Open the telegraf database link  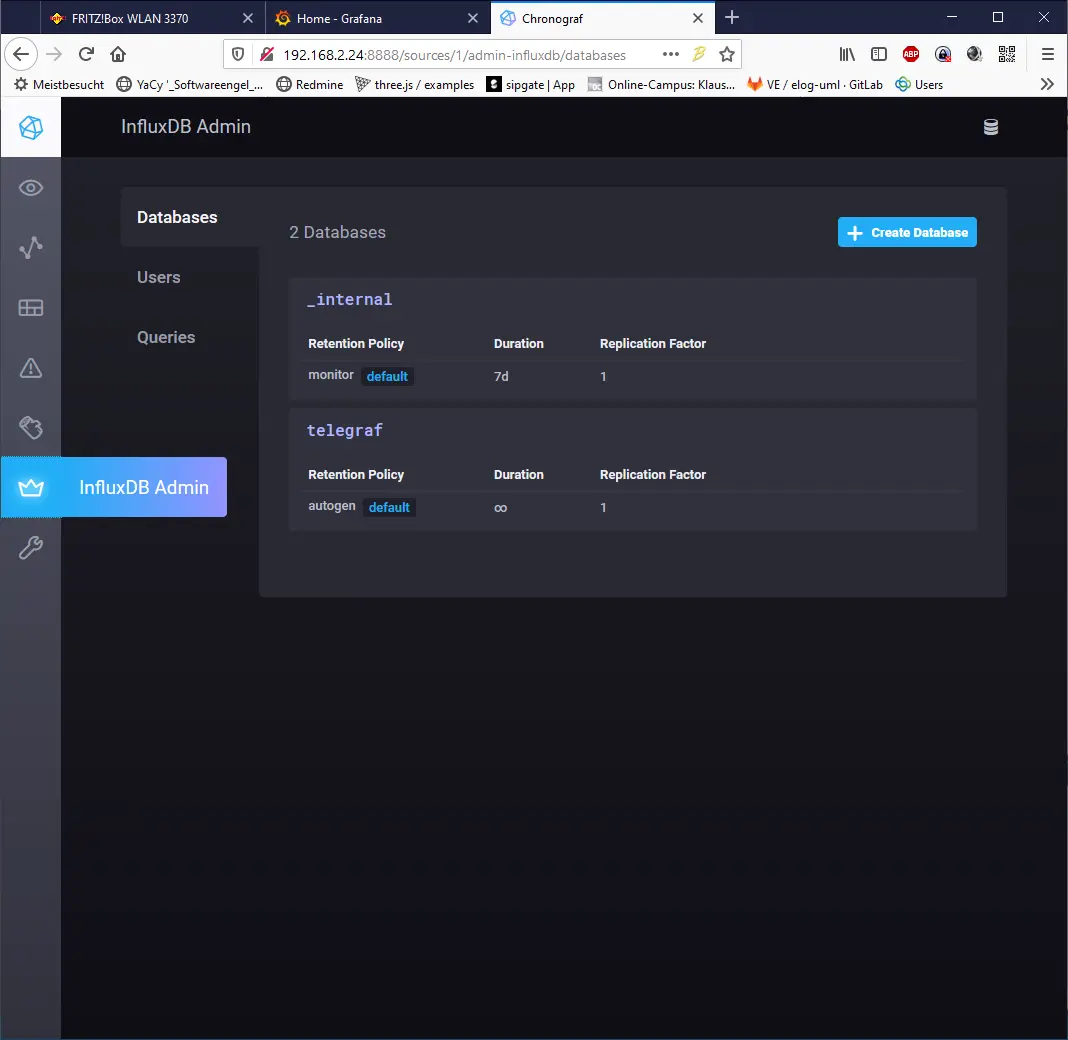coord(345,430)
